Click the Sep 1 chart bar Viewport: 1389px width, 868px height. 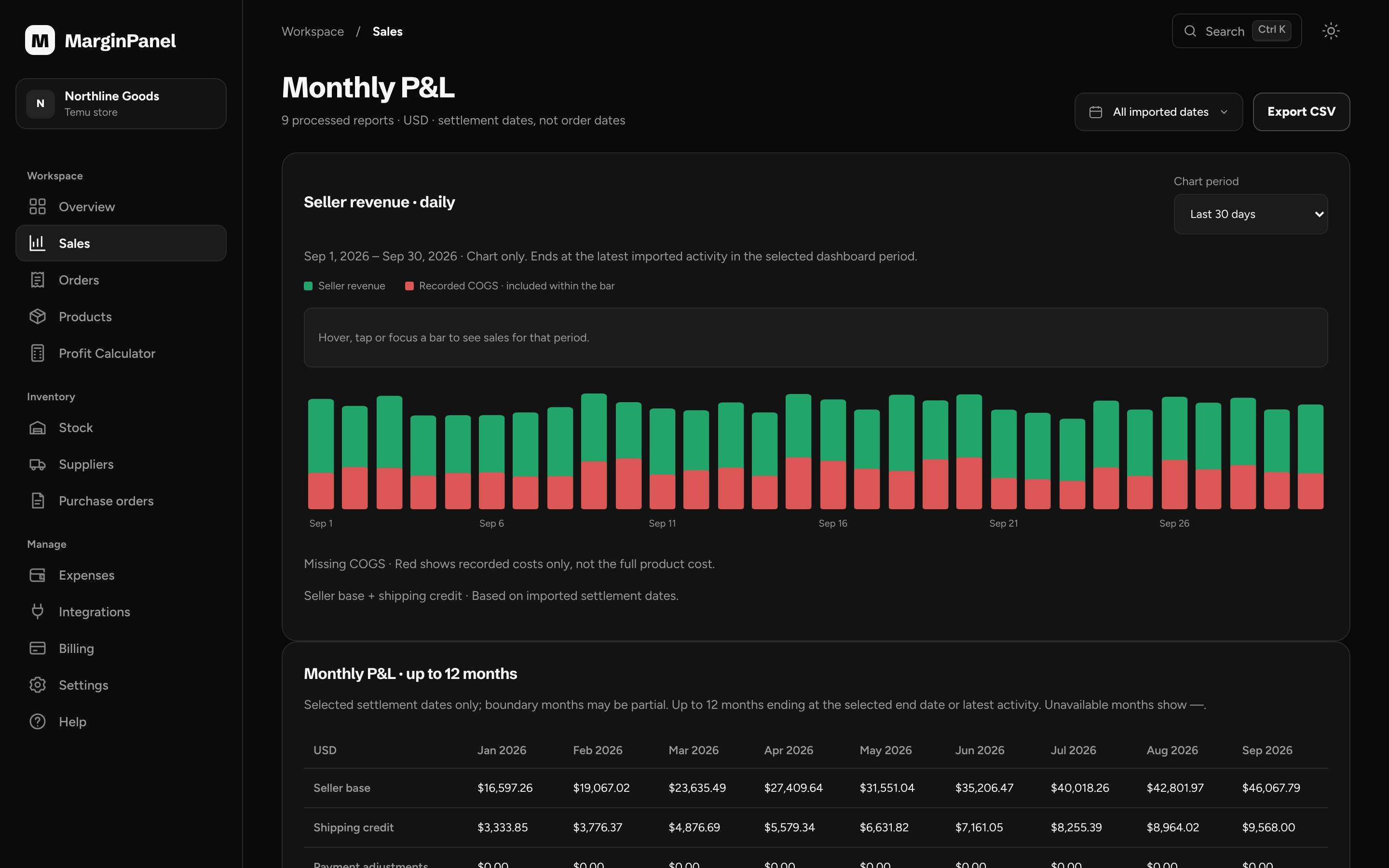click(321, 454)
